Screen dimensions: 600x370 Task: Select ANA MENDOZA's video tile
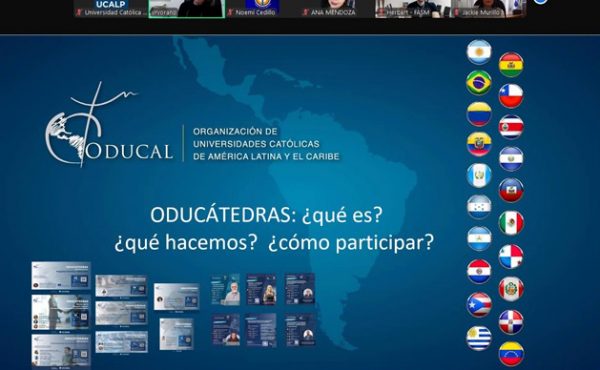pyautogui.click(x=337, y=8)
